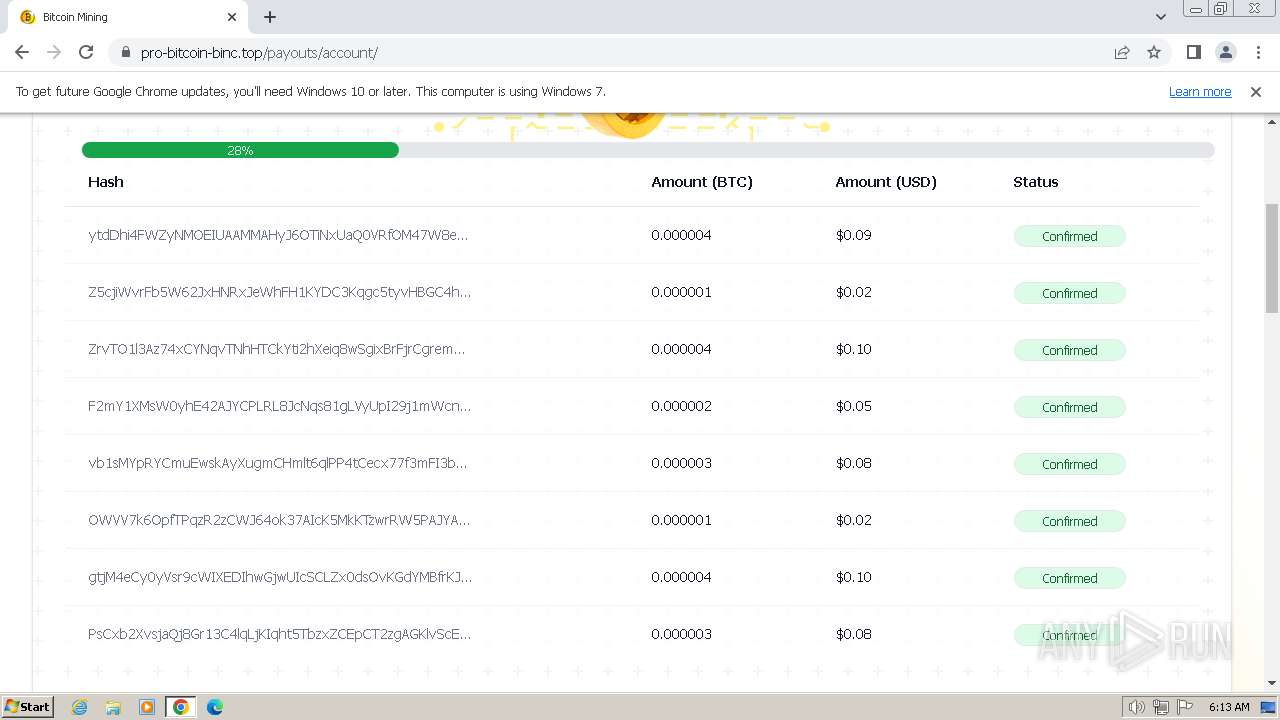Expand the tab search dropdown
1280x720 pixels.
click(x=1161, y=17)
